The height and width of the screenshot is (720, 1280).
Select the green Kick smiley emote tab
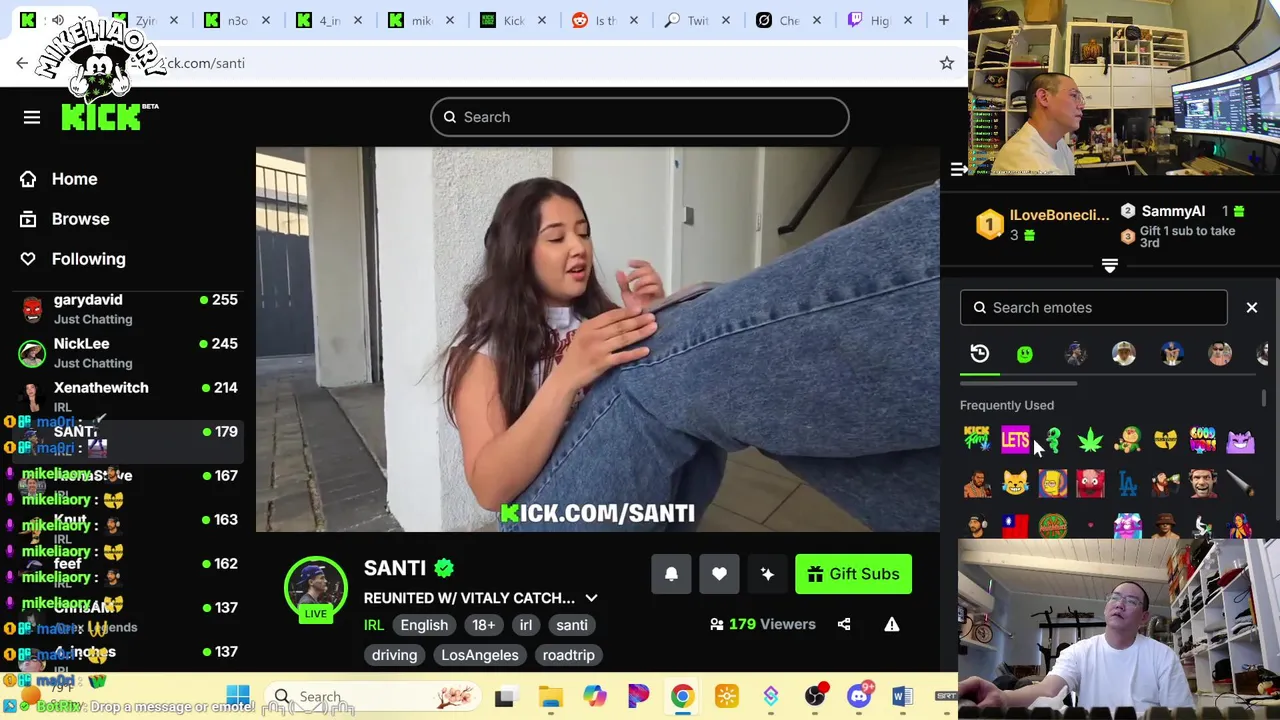(x=1025, y=354)
